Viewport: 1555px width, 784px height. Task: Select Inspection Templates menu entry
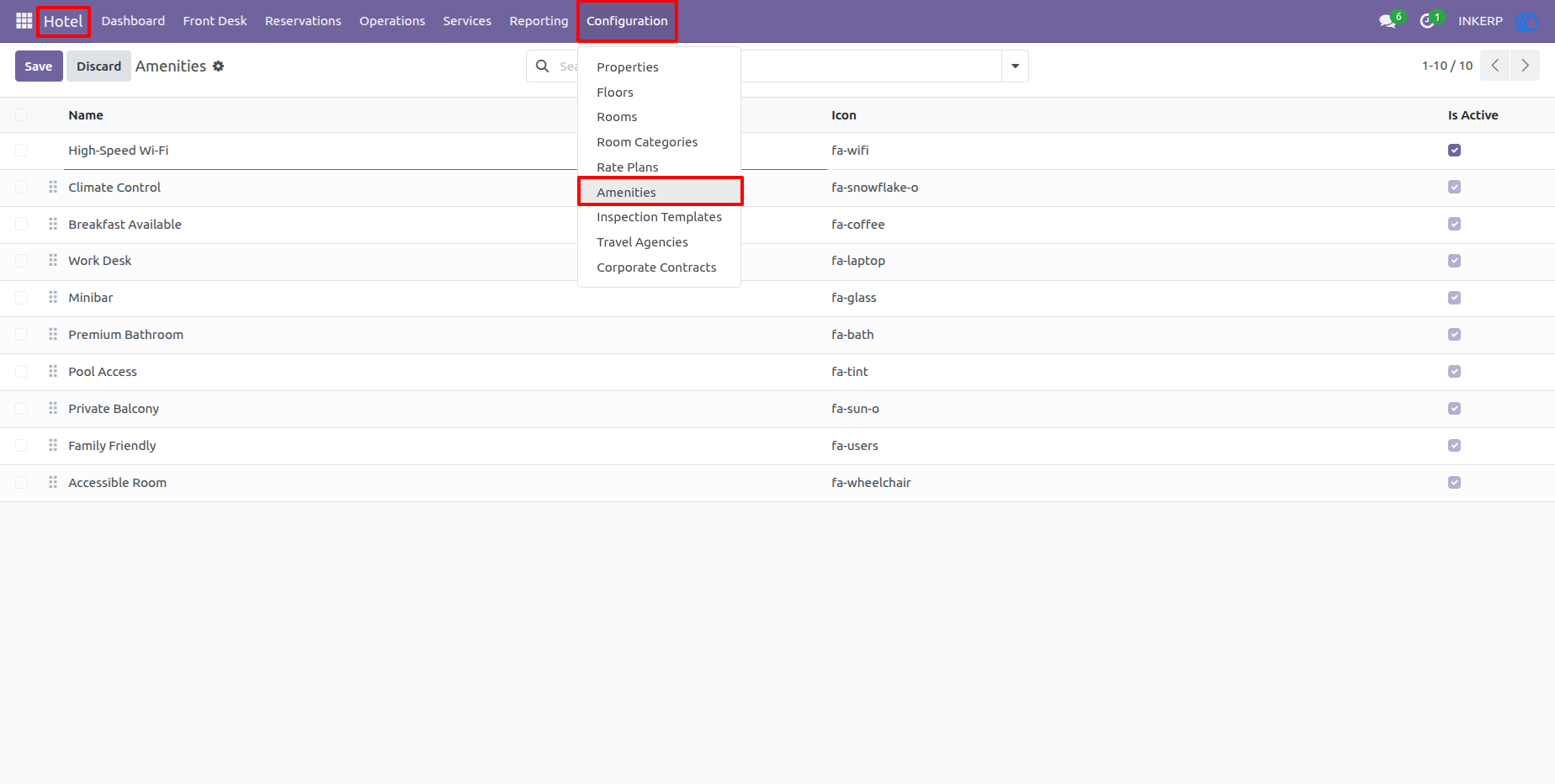click(659, 217)
